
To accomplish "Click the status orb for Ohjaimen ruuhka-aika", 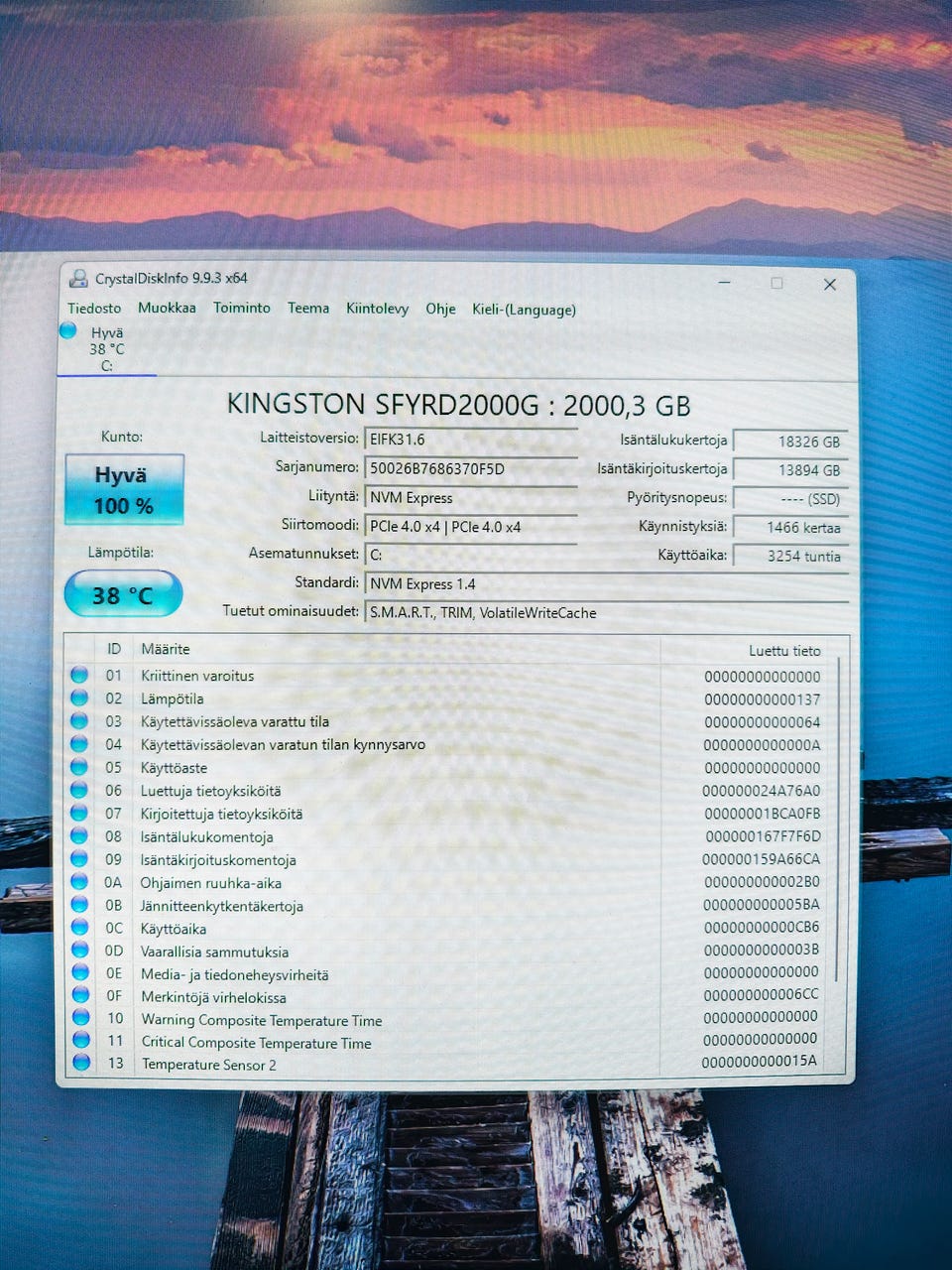I will 79,882.
